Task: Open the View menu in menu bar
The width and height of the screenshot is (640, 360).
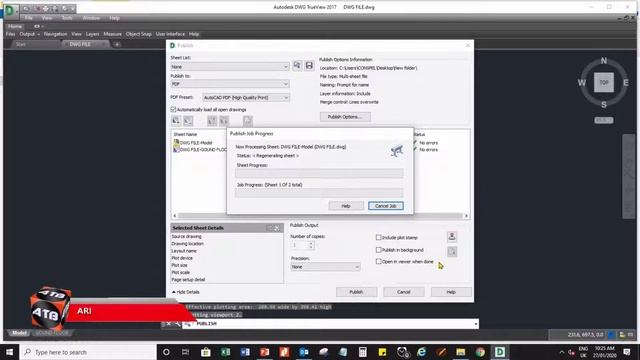Action: coord(47,18)
